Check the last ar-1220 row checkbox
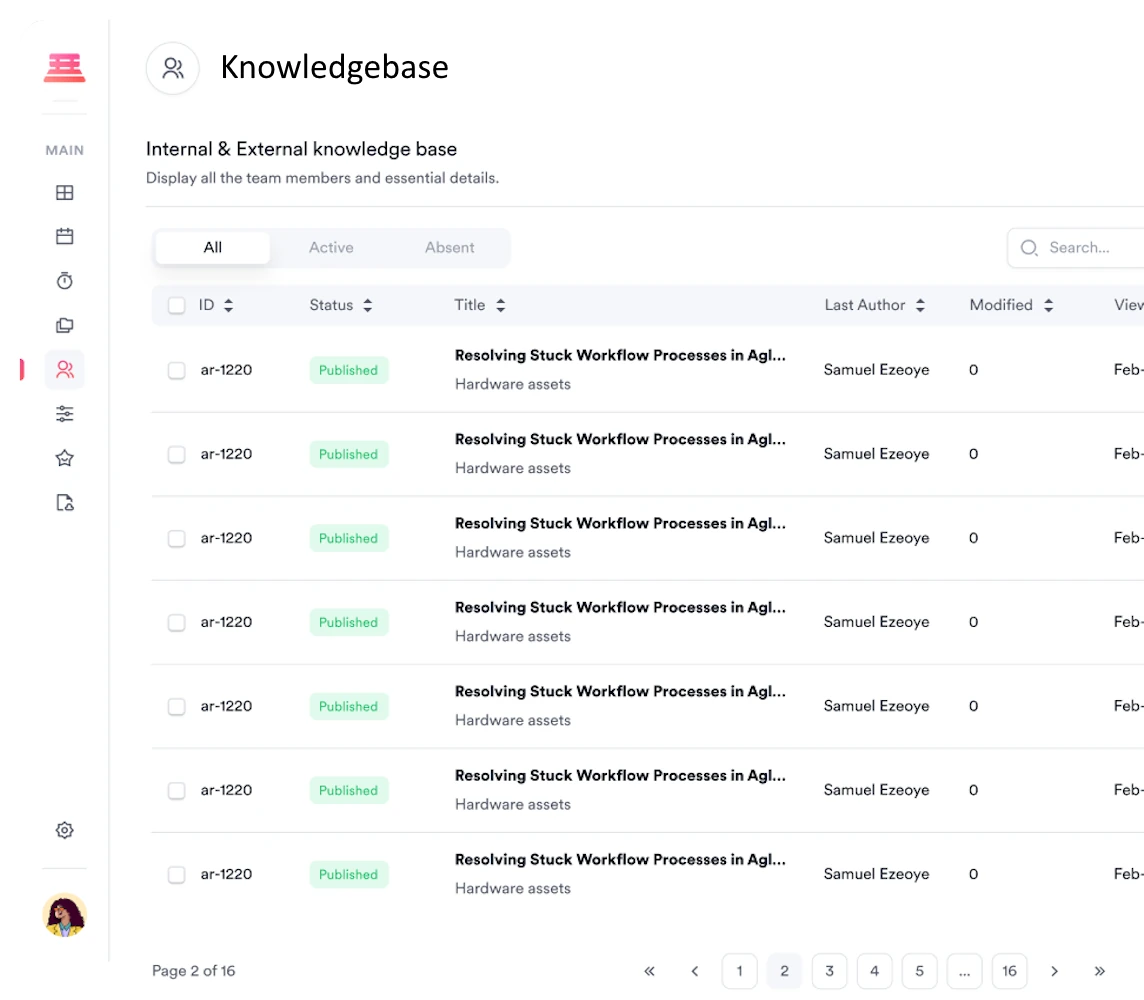This screenshot has width=1144, height=1000. click(x=177, y=875)
